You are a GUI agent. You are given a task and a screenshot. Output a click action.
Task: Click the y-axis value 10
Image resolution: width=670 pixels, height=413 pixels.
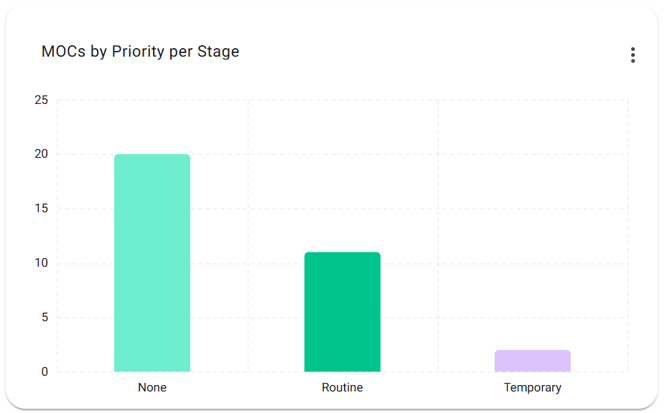click(x=41, y=264)
